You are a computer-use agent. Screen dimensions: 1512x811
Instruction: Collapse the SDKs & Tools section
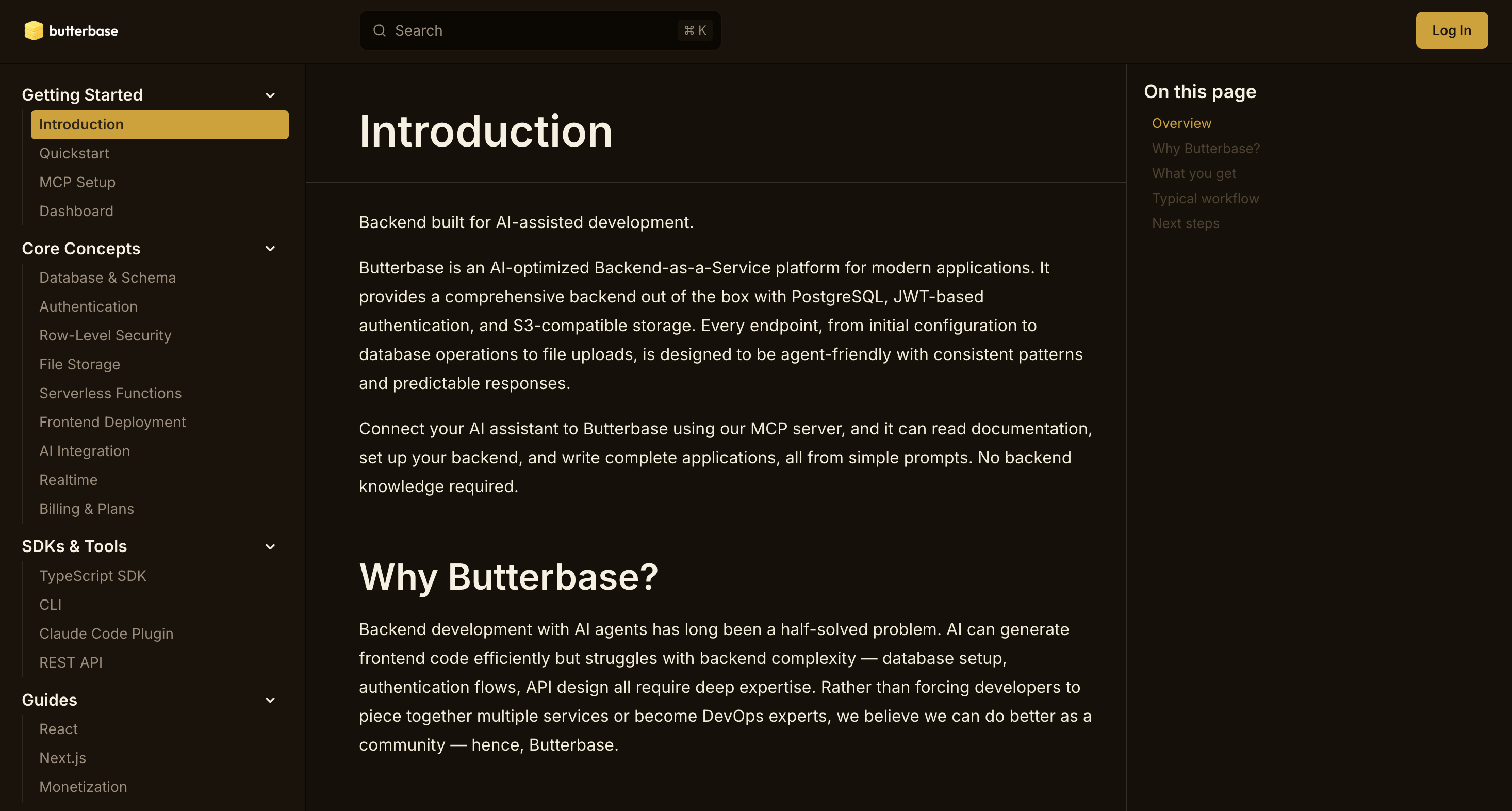tap(270, 546)
